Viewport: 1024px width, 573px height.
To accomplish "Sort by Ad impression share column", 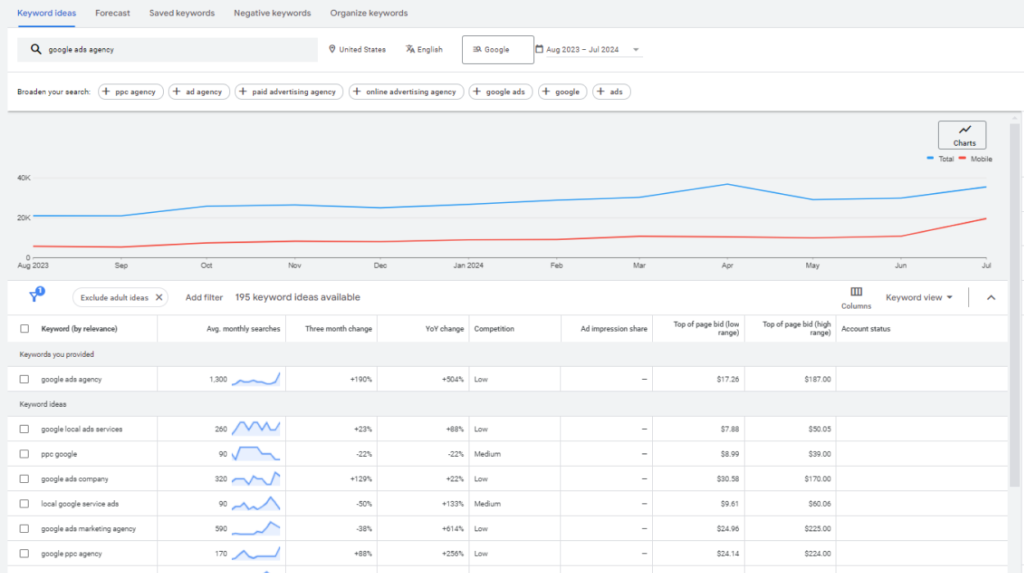I will [614, 329].
